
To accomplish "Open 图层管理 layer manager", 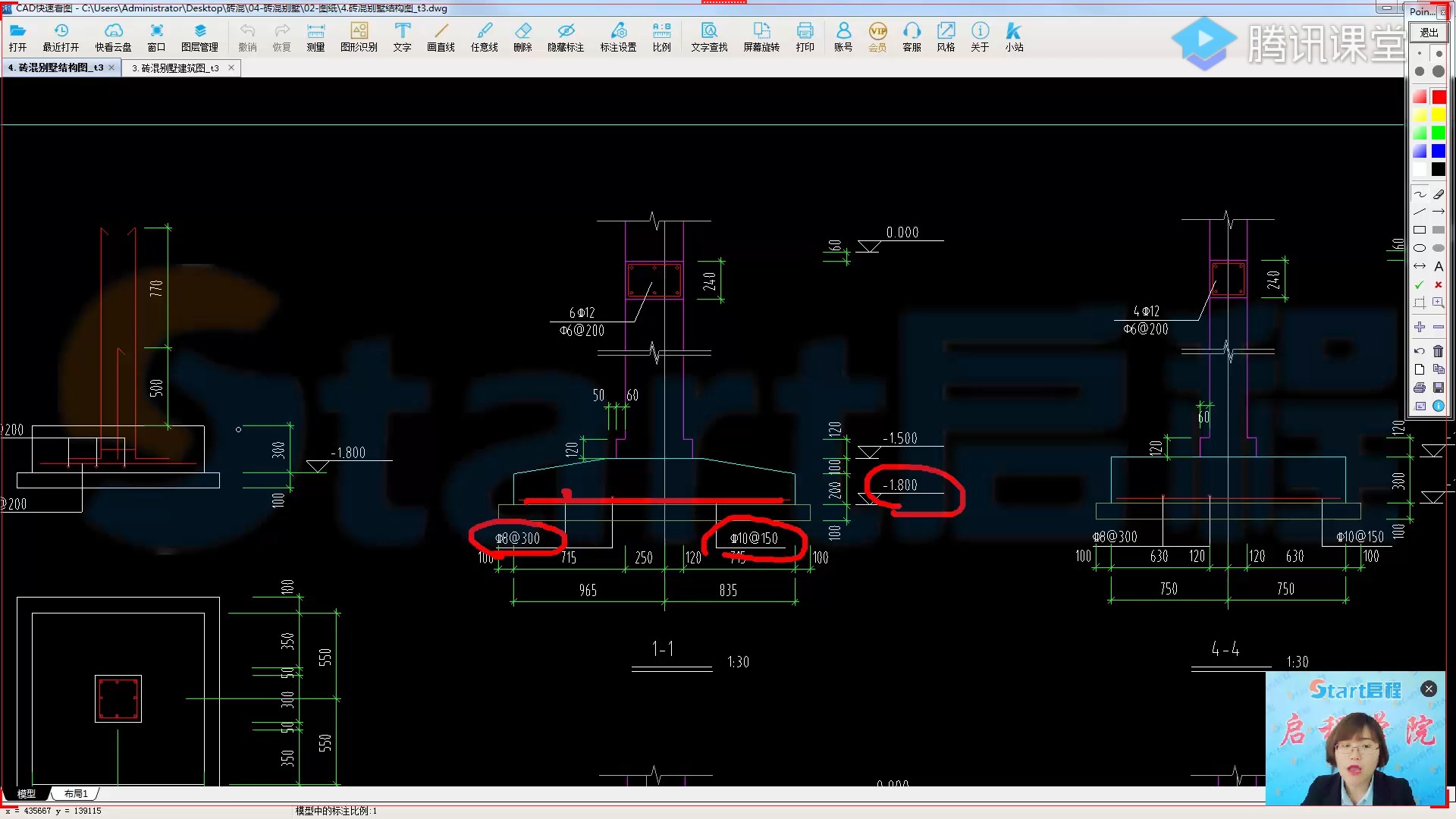I will tap(199, 36).
